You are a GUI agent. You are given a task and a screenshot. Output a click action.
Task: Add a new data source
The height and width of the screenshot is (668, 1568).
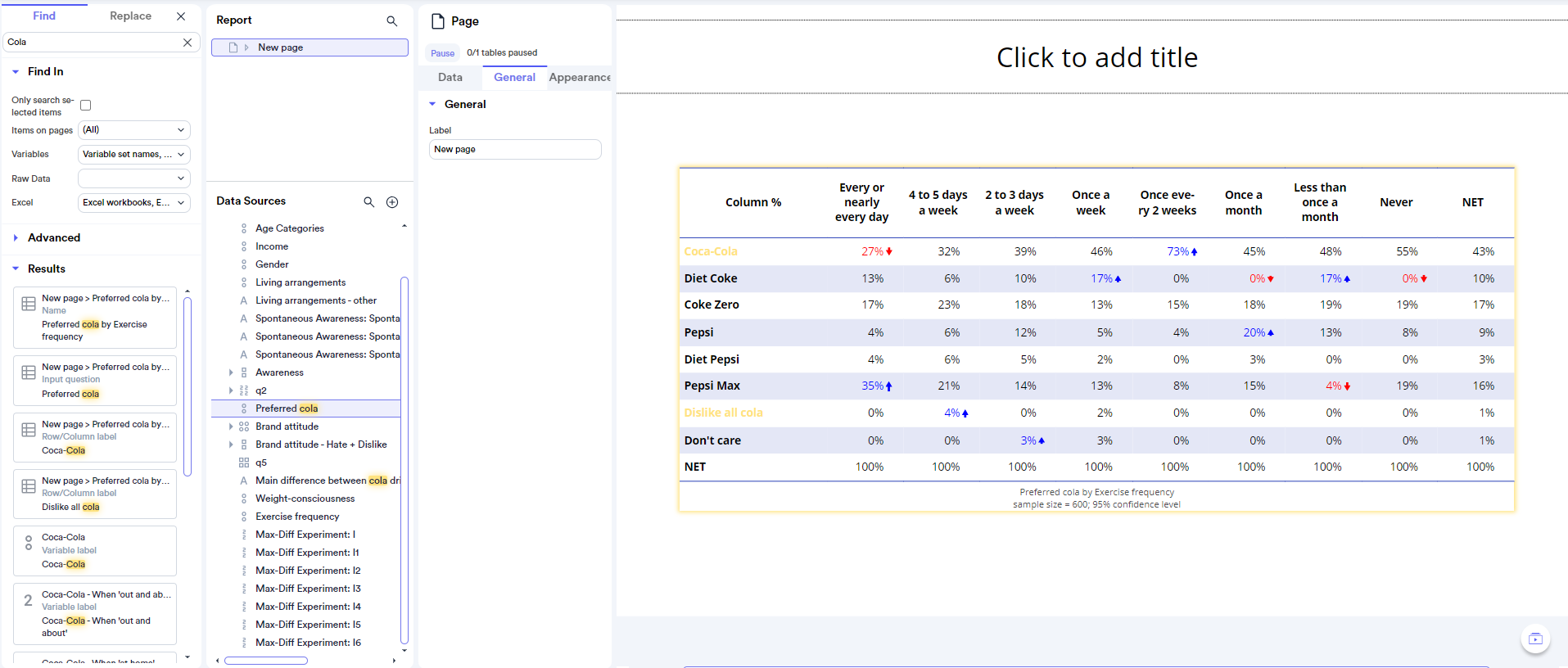[x=392, y=202]
